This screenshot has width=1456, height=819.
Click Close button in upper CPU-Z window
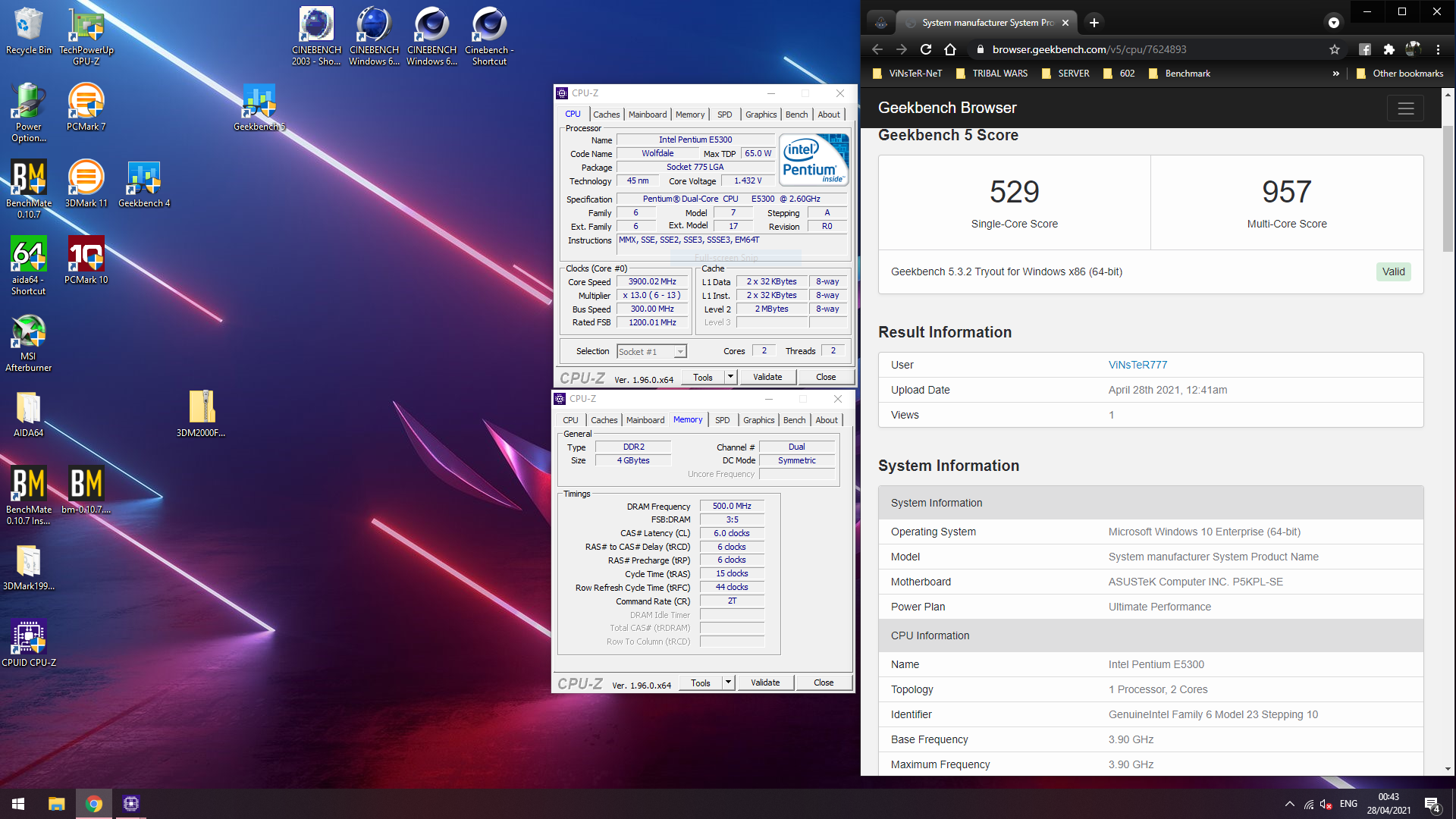click(x=826, y=377)
